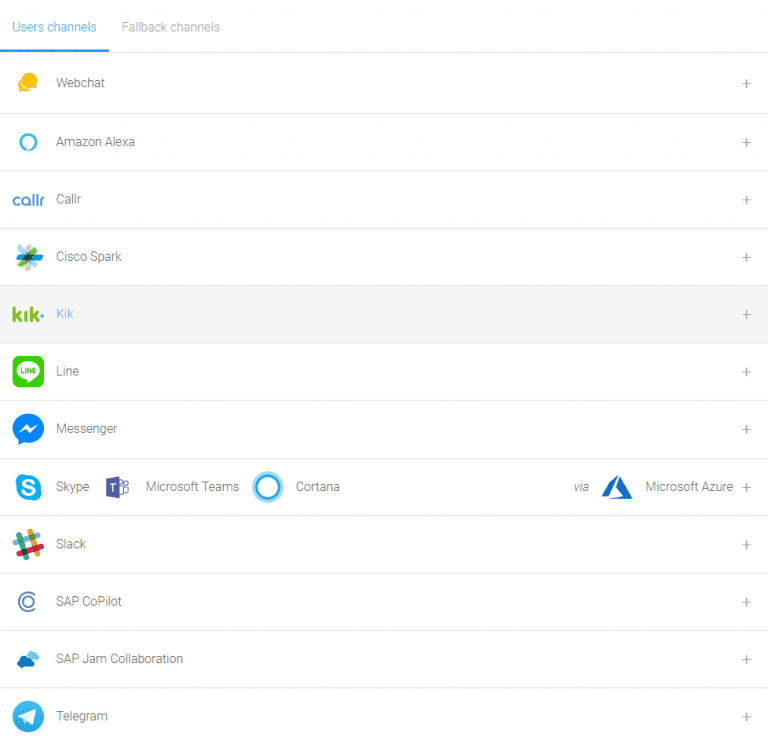
Task: Expand the Kik channel row
Action: [x=746, y=315]
